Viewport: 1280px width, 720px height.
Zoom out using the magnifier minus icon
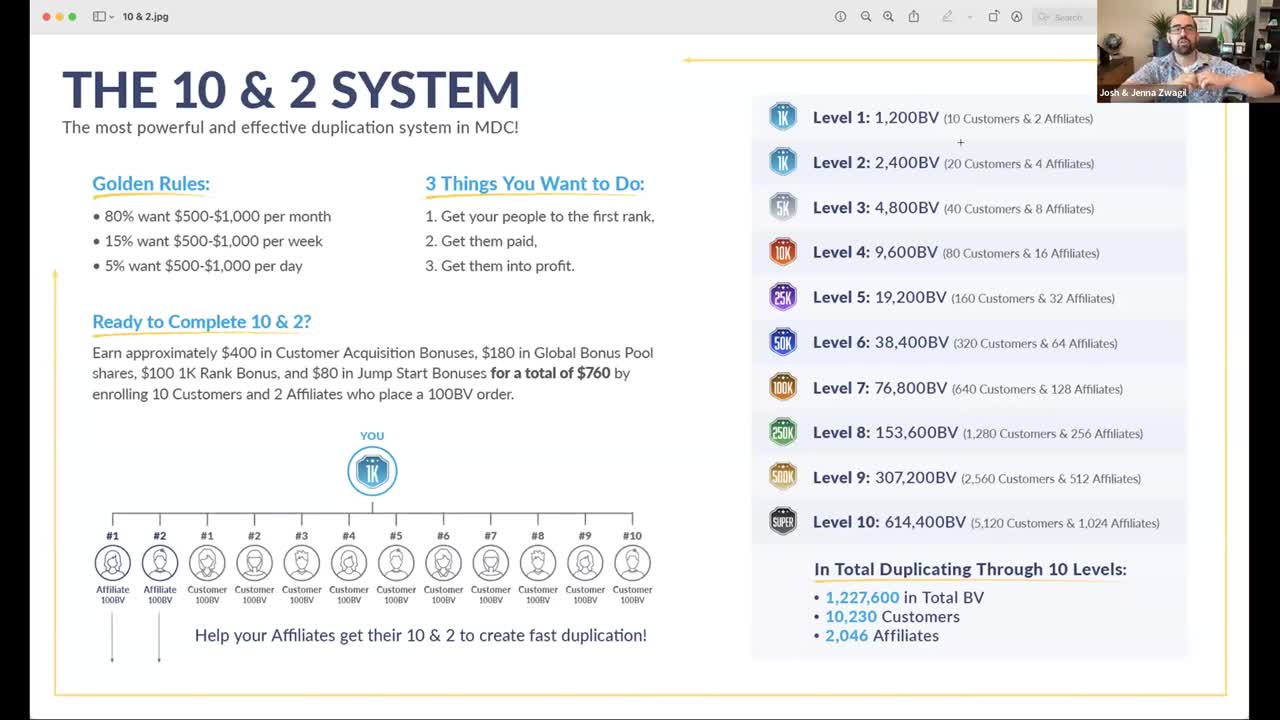(866, 17)
